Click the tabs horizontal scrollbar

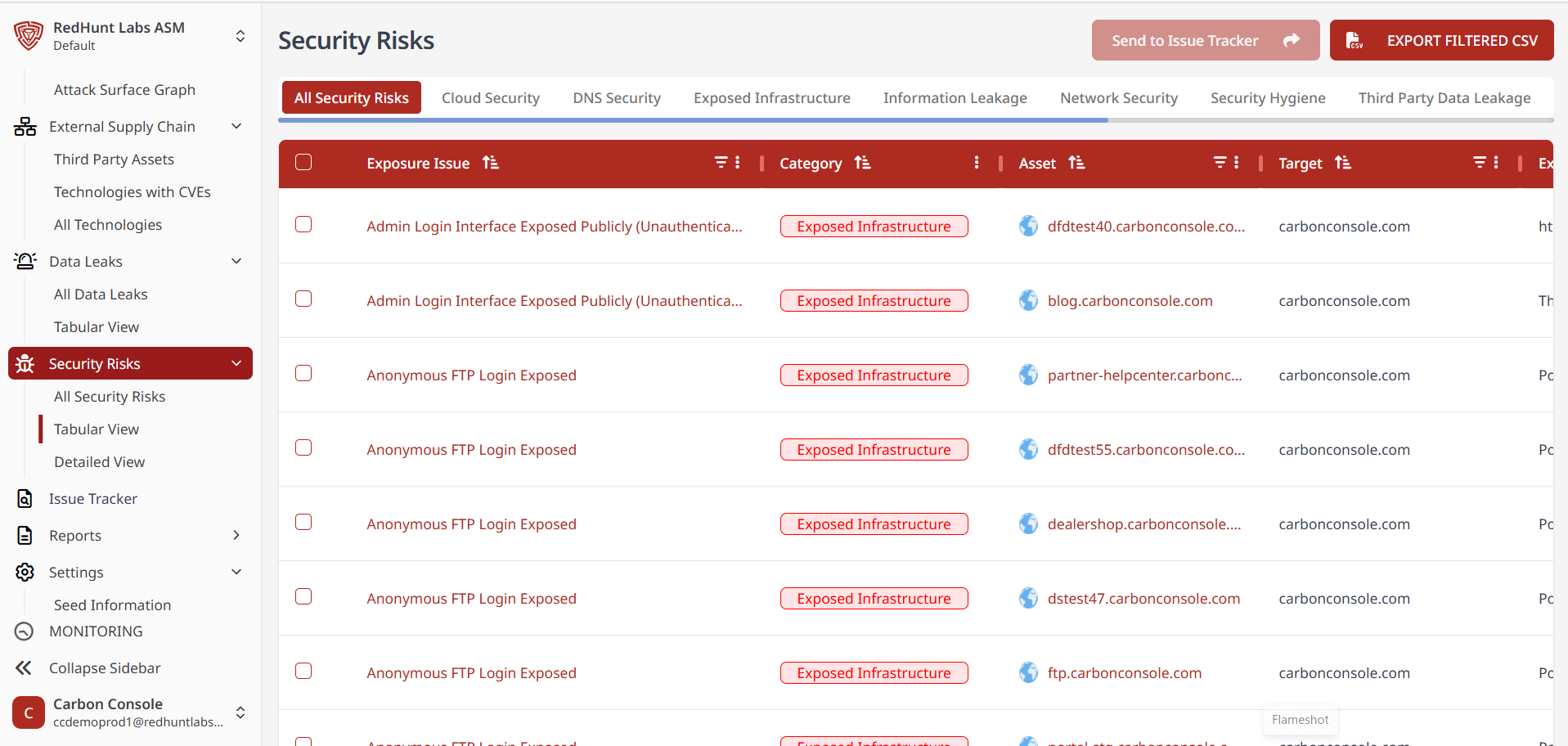(x=693, y=120)
